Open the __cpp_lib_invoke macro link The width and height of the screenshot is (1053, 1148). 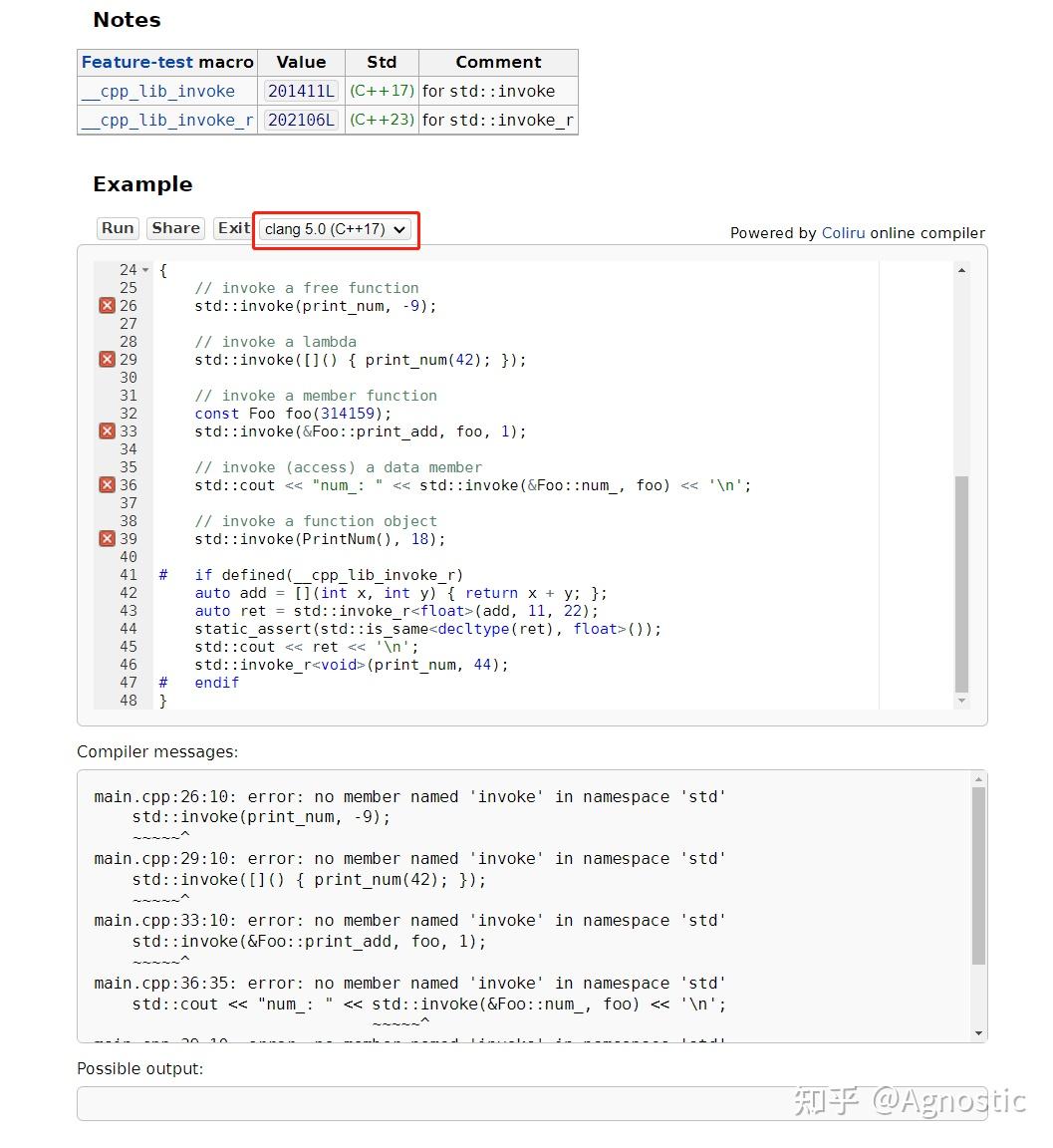tap(159, 91)
